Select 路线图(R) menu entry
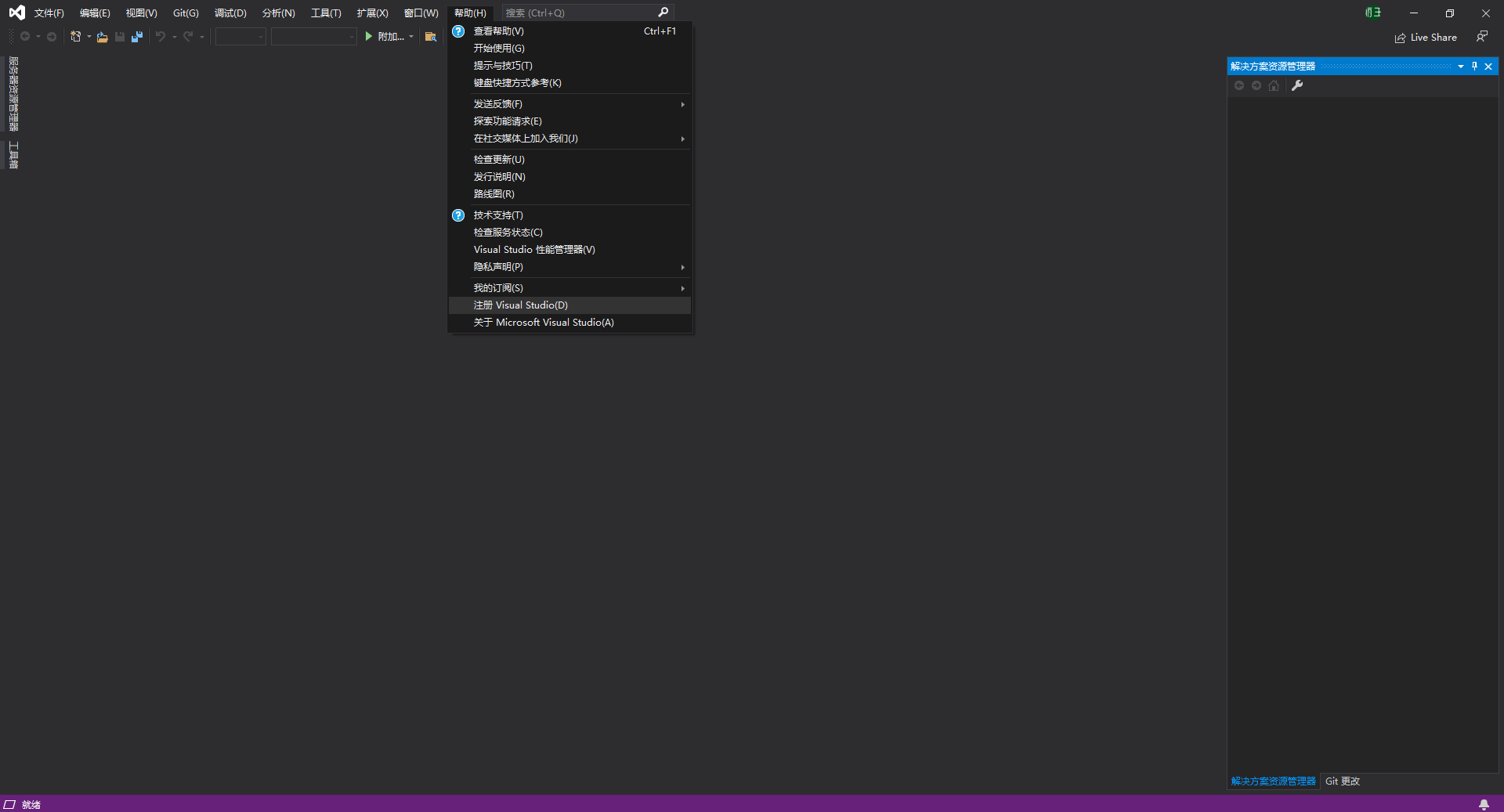Image resolution: width=1504 pixels, height=812 pixels. 569,194
